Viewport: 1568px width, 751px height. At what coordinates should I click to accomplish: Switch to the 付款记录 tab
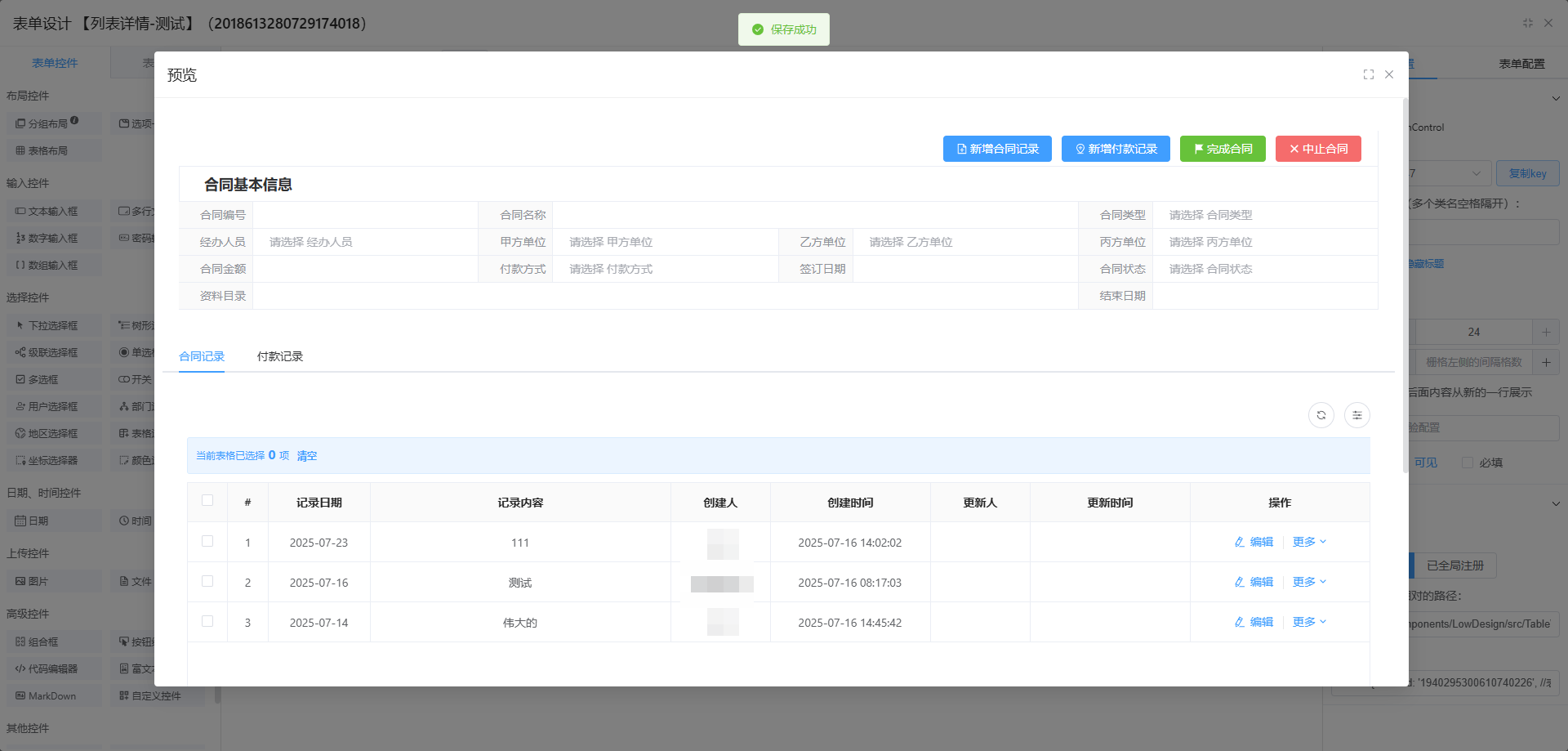tap(280, 356)
